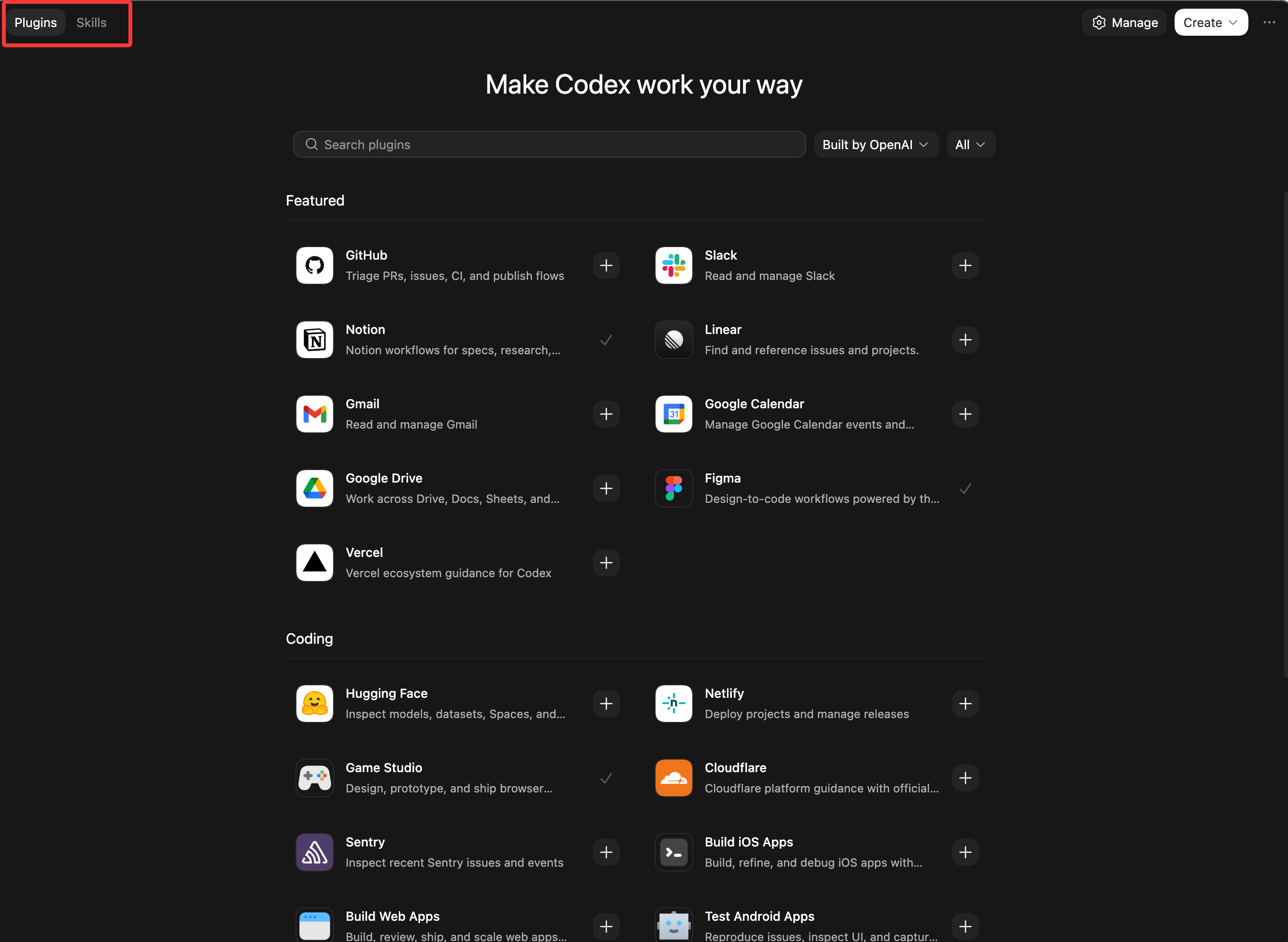This screenshot has height=942, width=1288.
Task: Select the Sentry plugin icon
Action: tap(314, 852)
